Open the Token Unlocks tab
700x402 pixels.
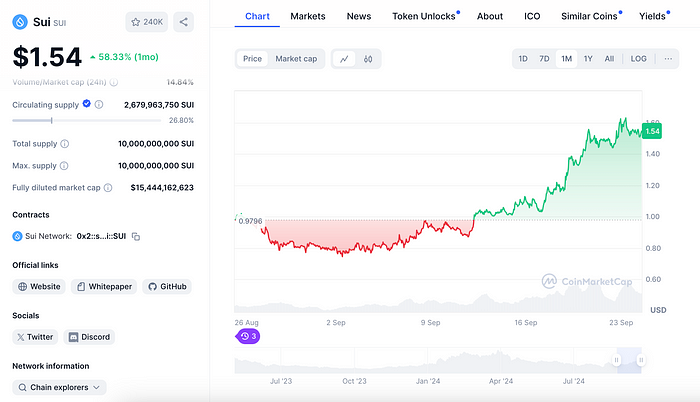424,16
